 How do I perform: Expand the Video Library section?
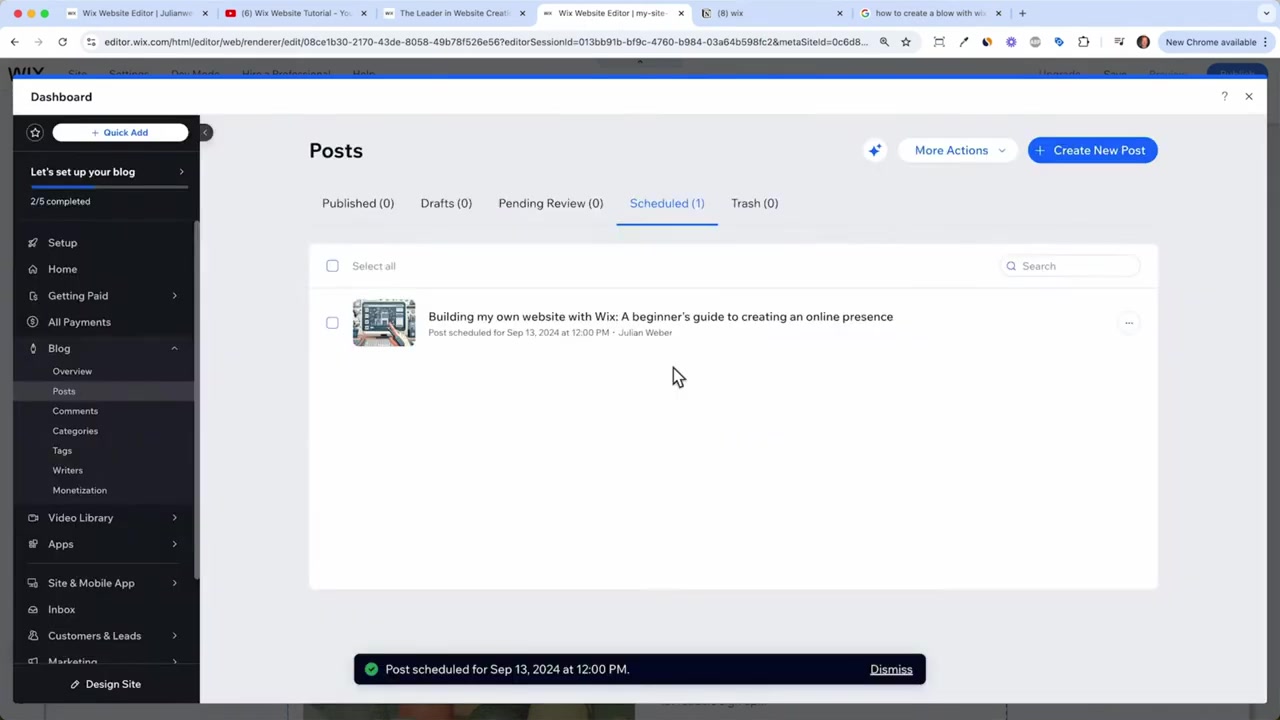pyautogui.click(x=174, y=518)
